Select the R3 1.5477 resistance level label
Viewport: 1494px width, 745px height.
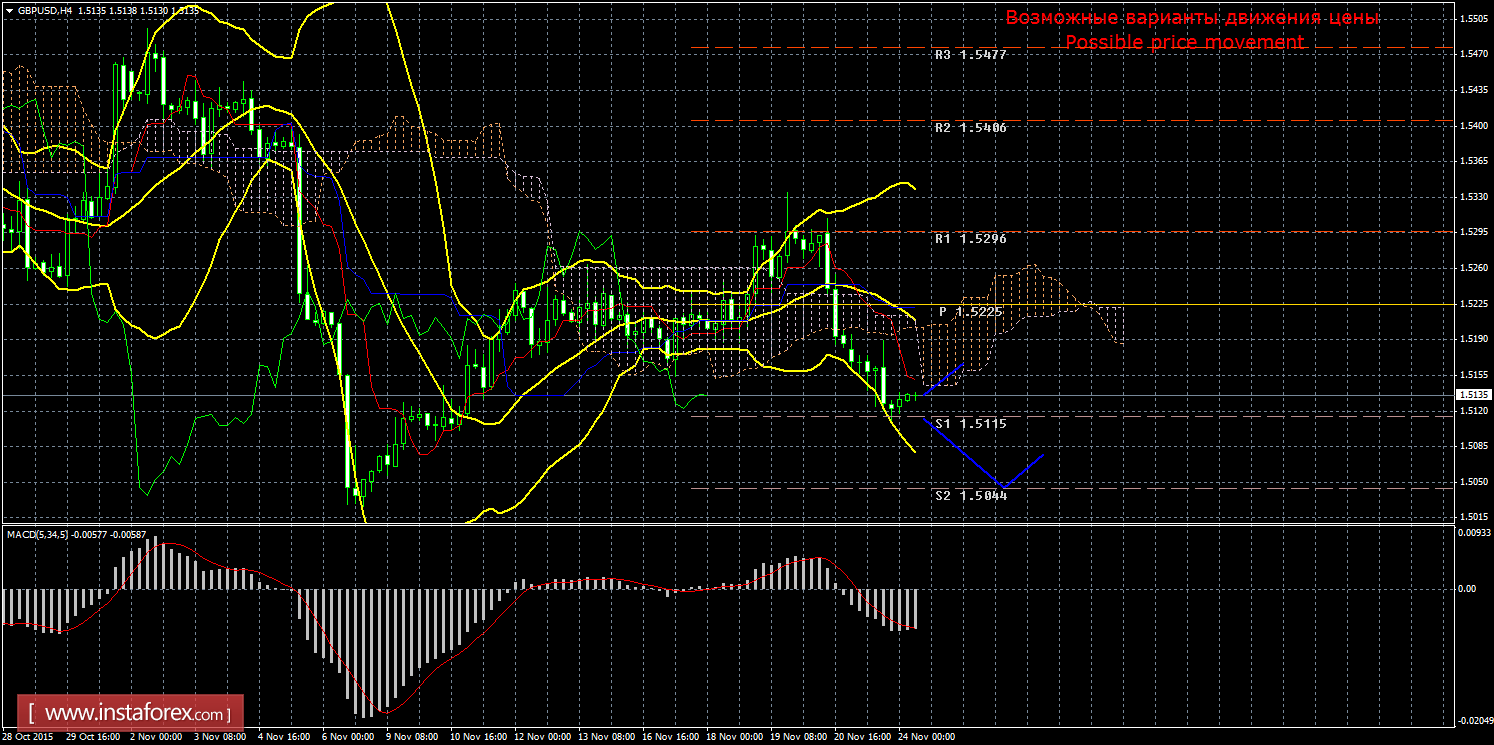click(x=970, y=56)
